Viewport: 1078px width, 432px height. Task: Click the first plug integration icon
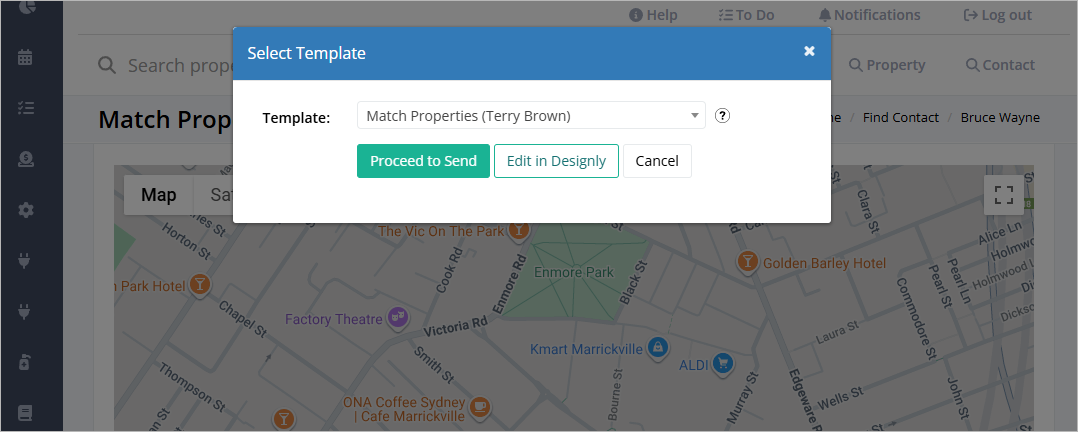tap(25, 261)
